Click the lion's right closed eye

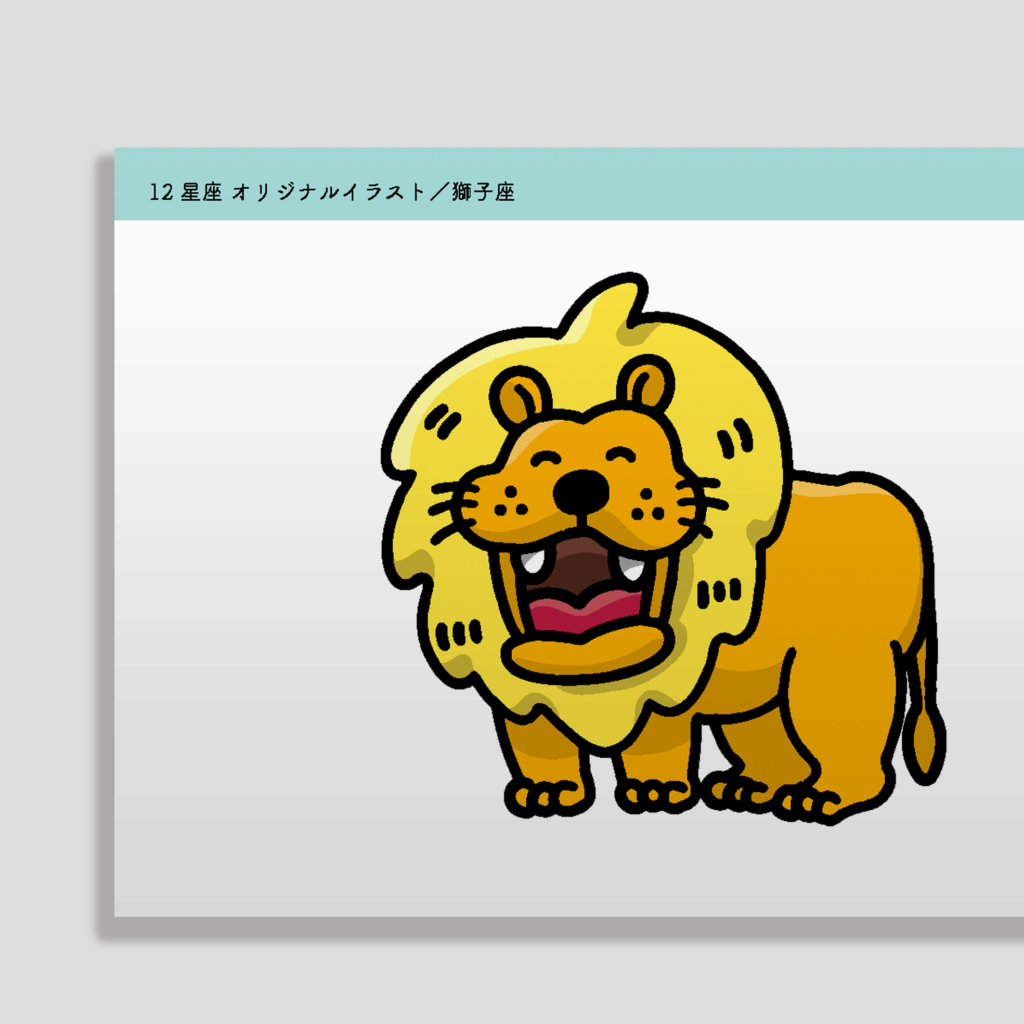click(619, 455)
